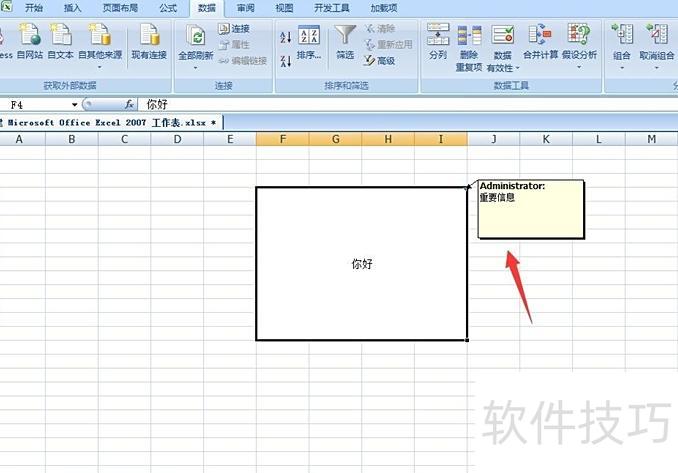Screen dimensions: 678x473
Task: Click 编辑链接 (Edit Links) button
Action: (242, 61)
